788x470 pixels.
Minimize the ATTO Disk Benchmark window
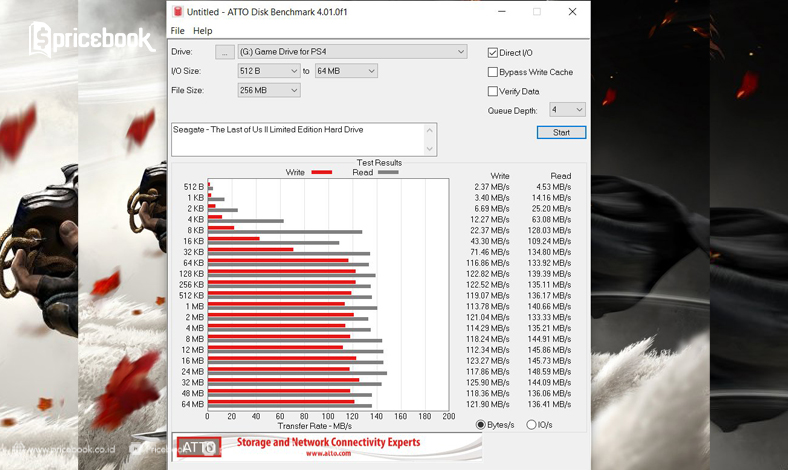[x=502, y=12]
